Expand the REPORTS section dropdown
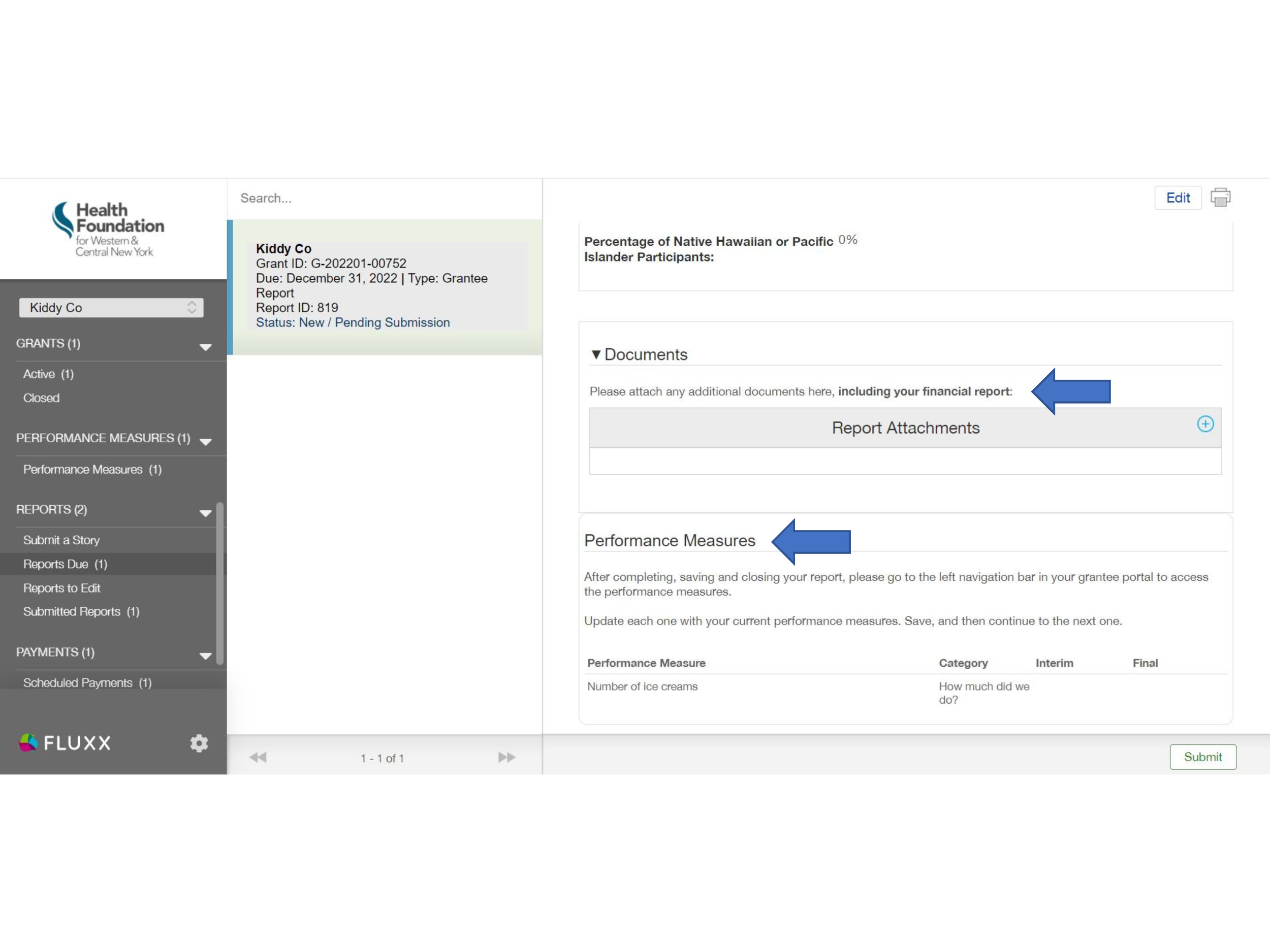This screenshot has width=1270, height=952. pyautogui.click(x=204, y=511)
